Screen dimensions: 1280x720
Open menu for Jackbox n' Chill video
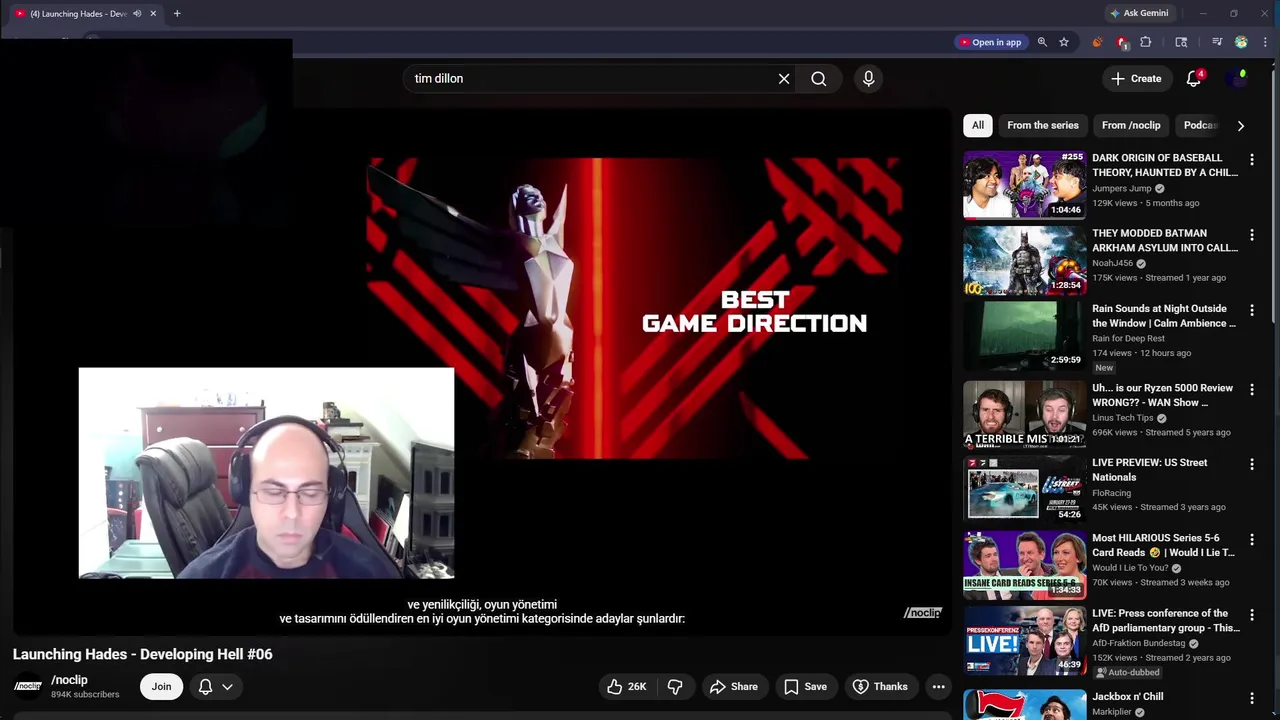(x=1252, y=698)
